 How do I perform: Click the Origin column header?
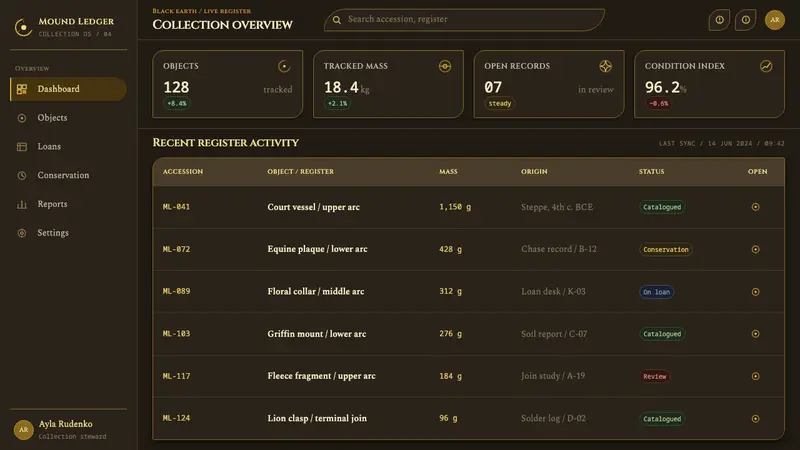pyautogui.click(x=534, y=172)
